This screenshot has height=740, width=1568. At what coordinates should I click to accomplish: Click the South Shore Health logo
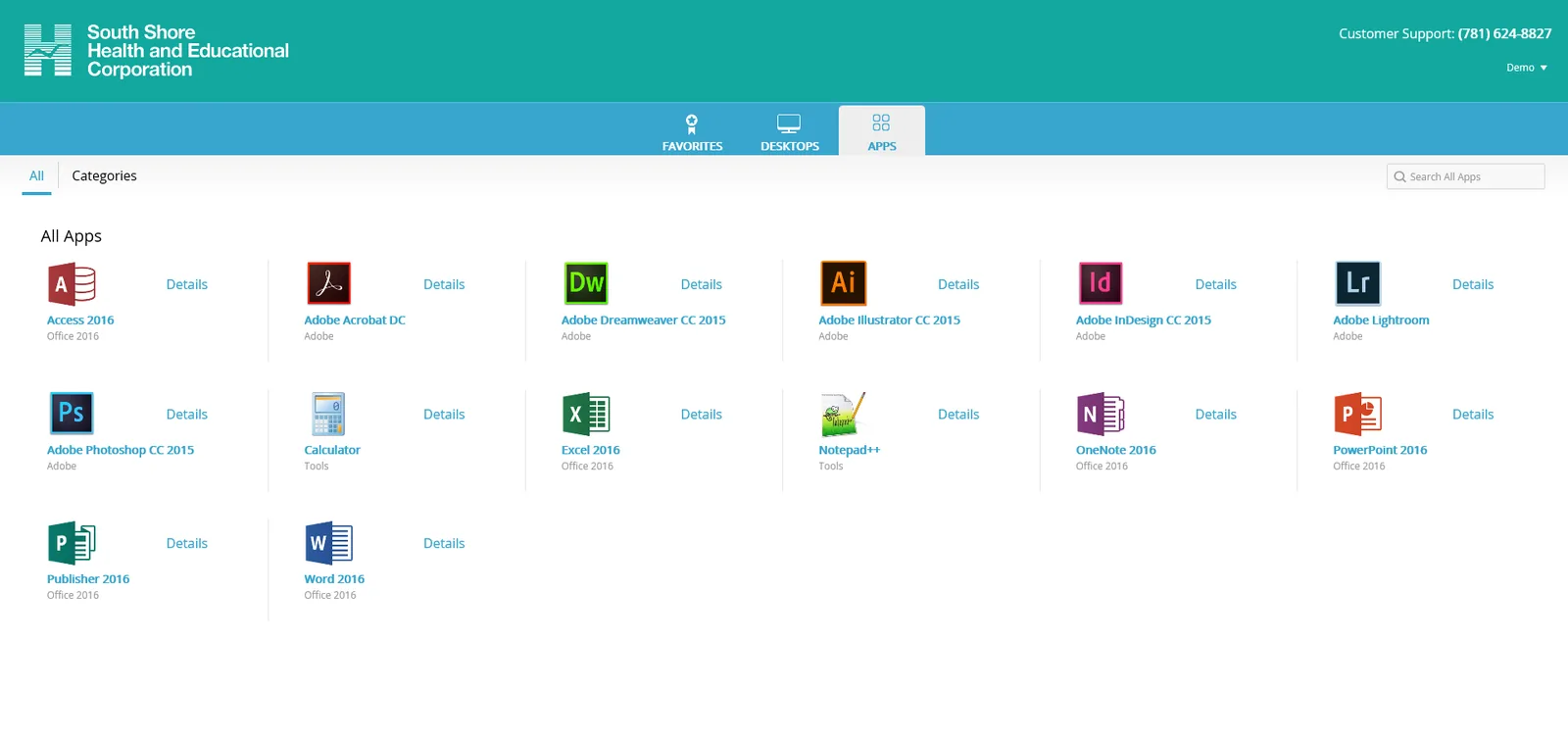(157, 50)
